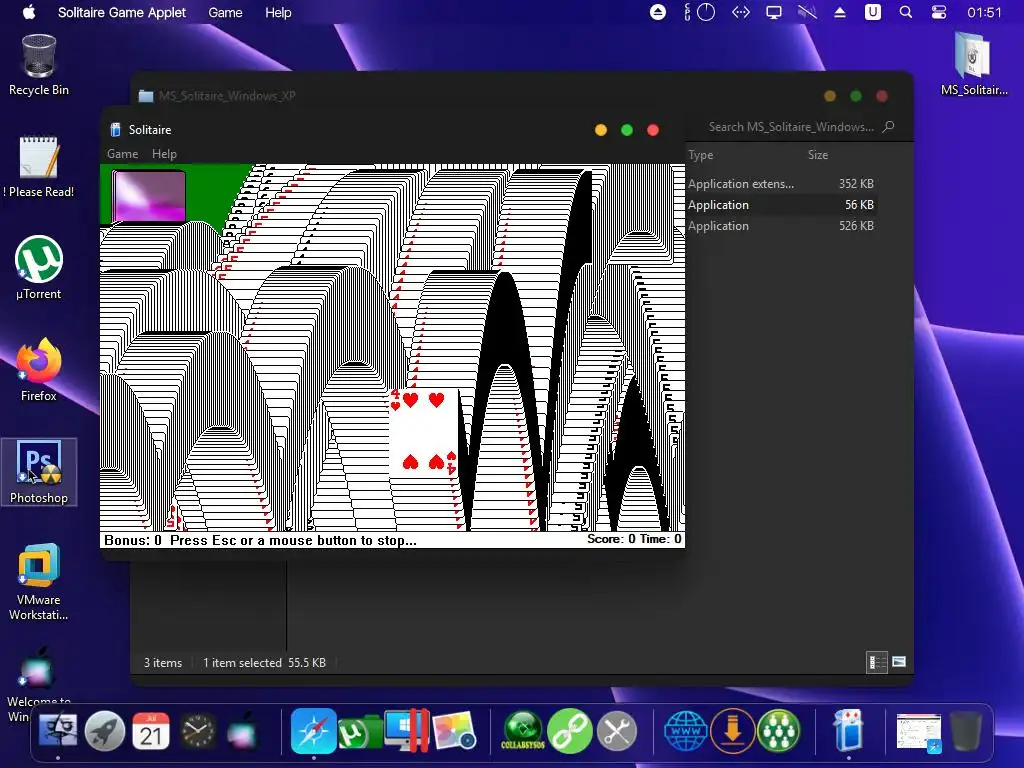Click the search magnifier in explorer window

(888, 127)
